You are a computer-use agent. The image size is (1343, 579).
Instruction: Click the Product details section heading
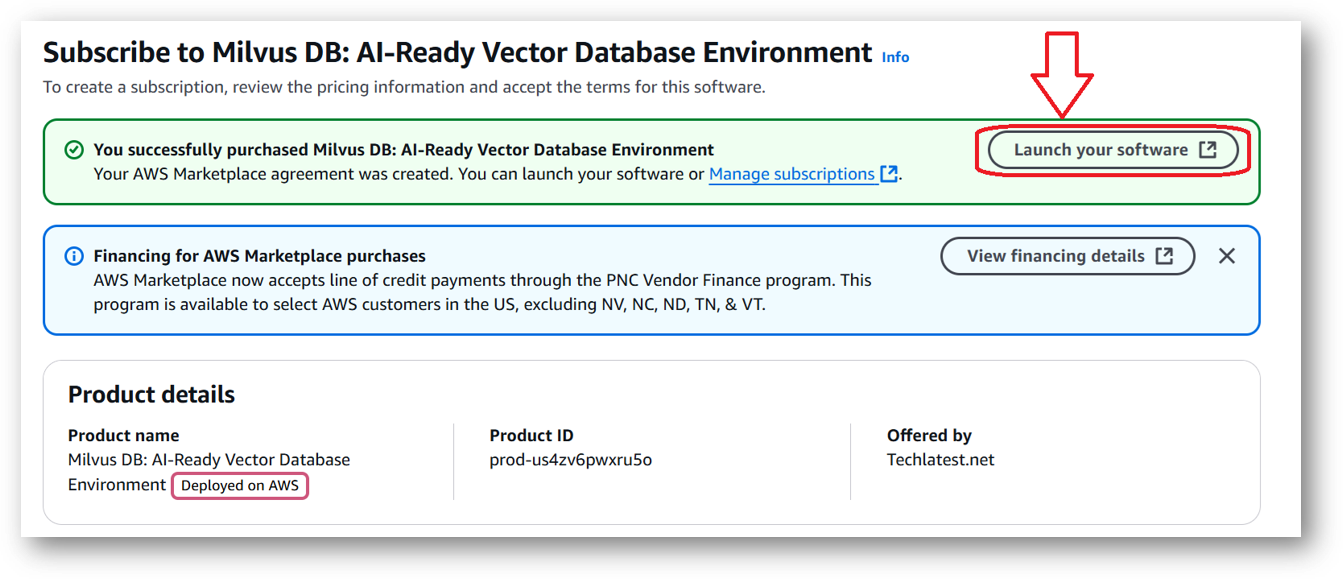[150, 394]
